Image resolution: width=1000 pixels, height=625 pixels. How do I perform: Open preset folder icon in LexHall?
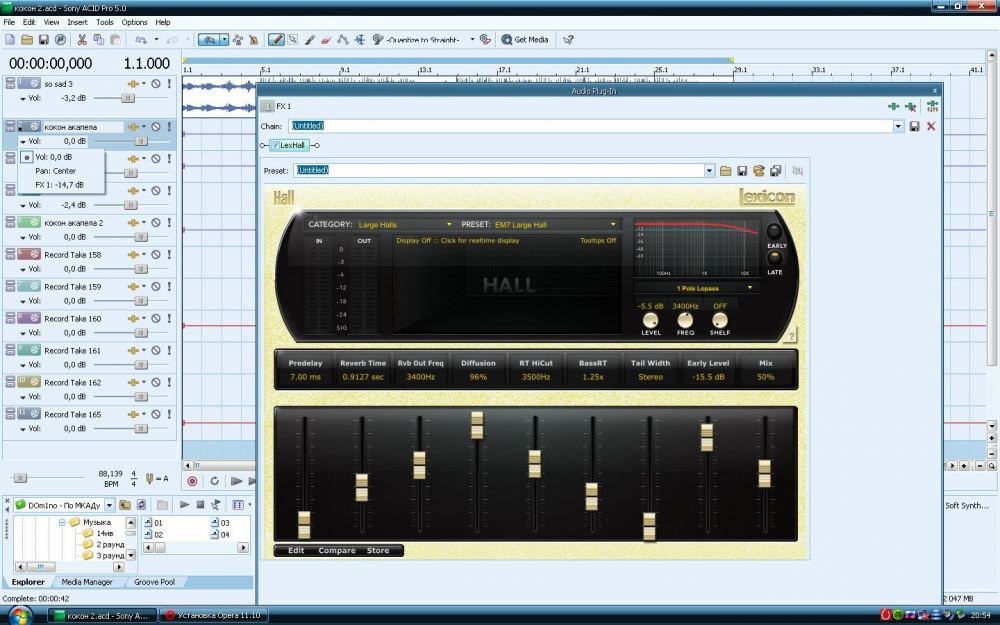(726, 171)
